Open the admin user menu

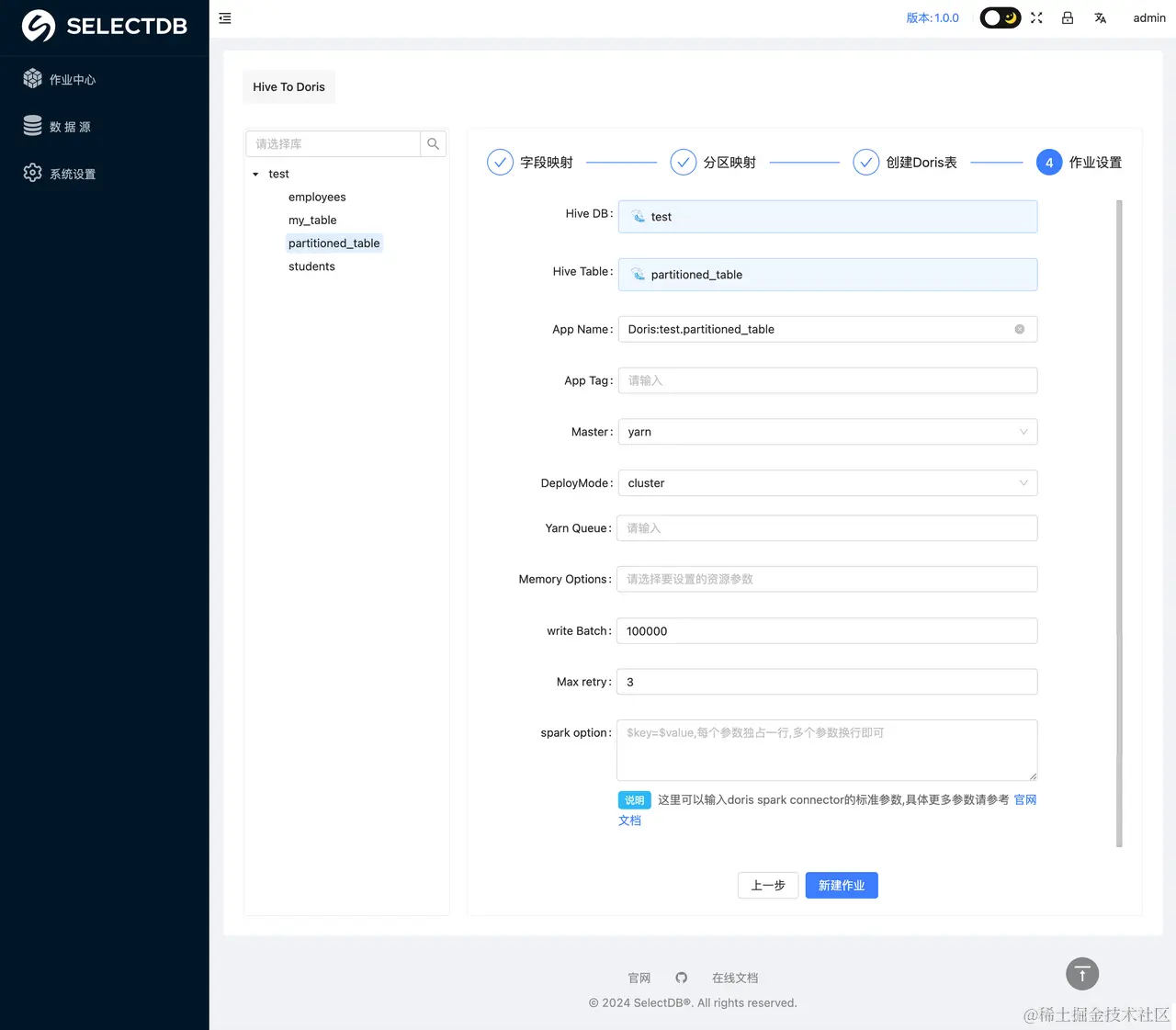(x=1148, y=17)
